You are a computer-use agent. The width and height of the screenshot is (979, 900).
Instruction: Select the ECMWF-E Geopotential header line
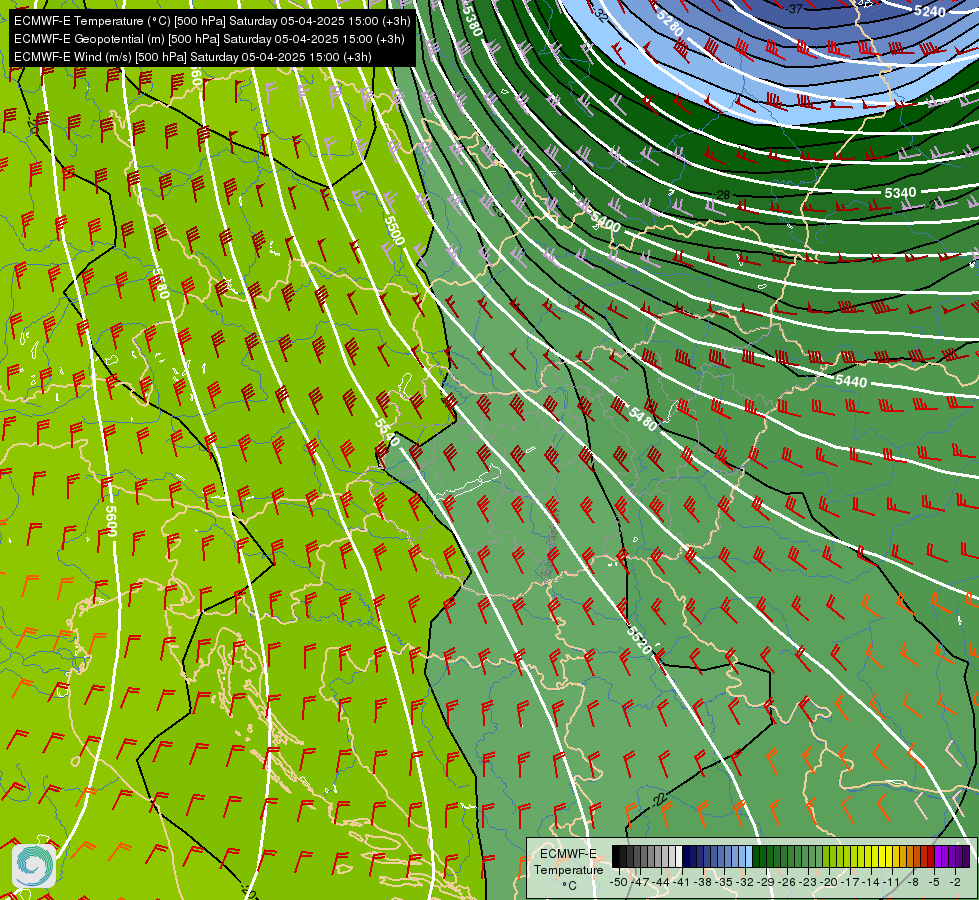click(209, 39)
